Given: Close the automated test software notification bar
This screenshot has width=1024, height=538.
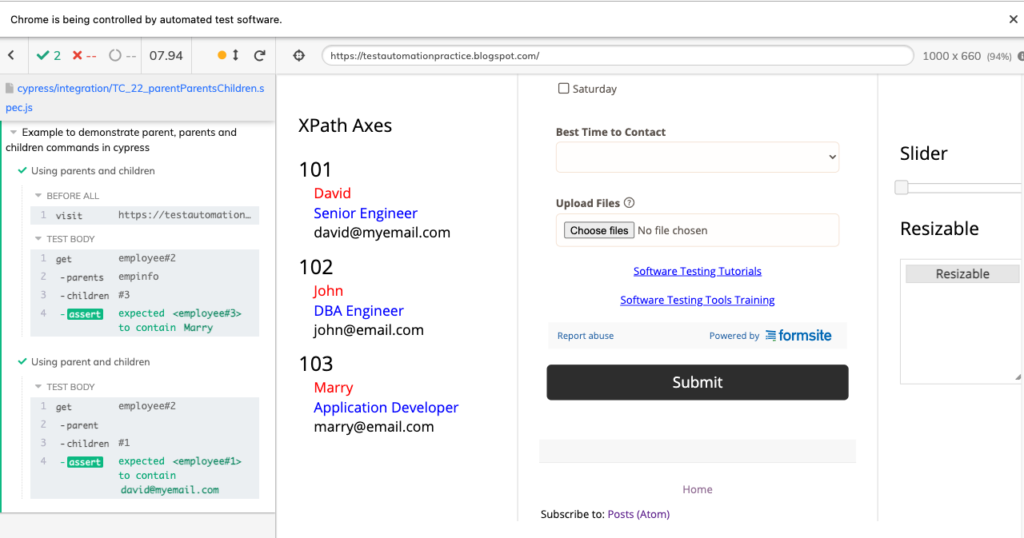Looking at the screenshot, I should pos(1013,20).
